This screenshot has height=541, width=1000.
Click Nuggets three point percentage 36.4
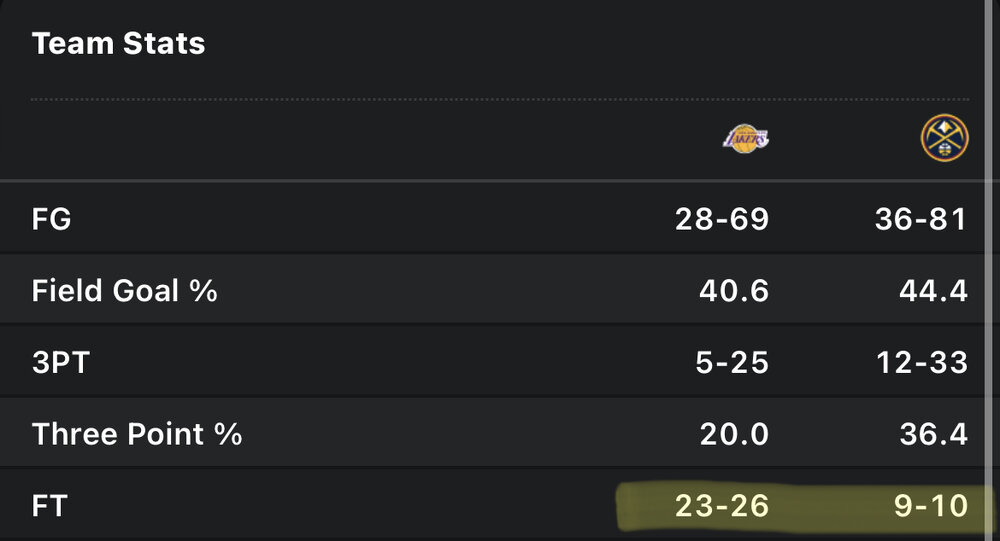click(934, 434)
